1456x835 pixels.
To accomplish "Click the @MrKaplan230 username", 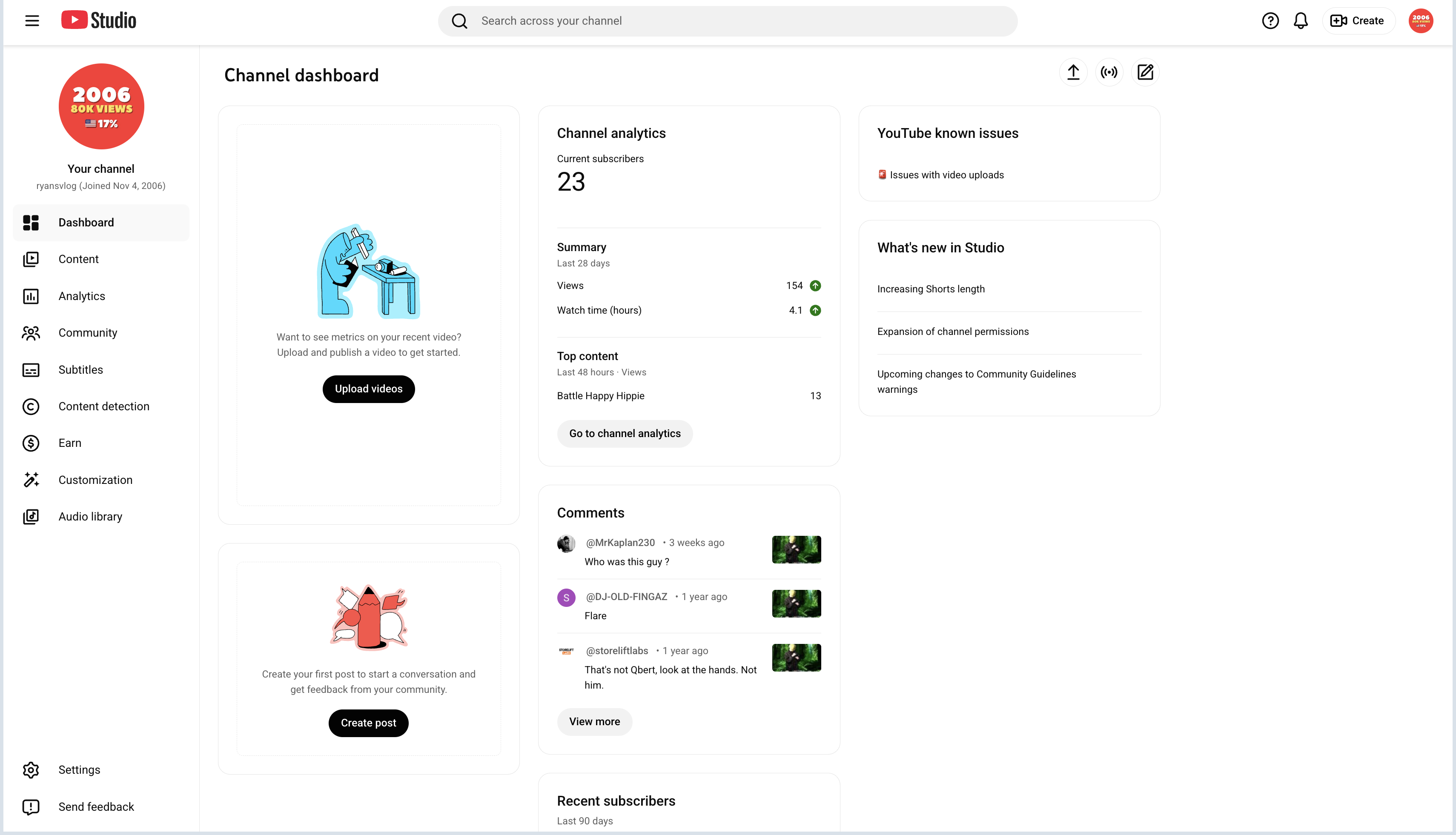I will click(x=619, y=543).
